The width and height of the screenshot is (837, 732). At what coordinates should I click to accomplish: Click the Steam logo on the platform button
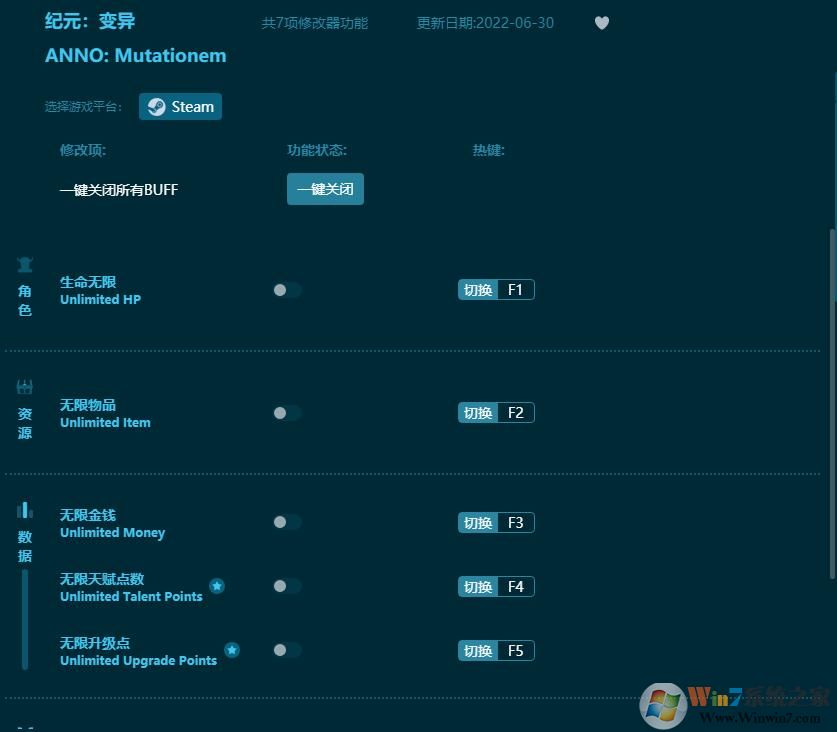pos(156,106)
